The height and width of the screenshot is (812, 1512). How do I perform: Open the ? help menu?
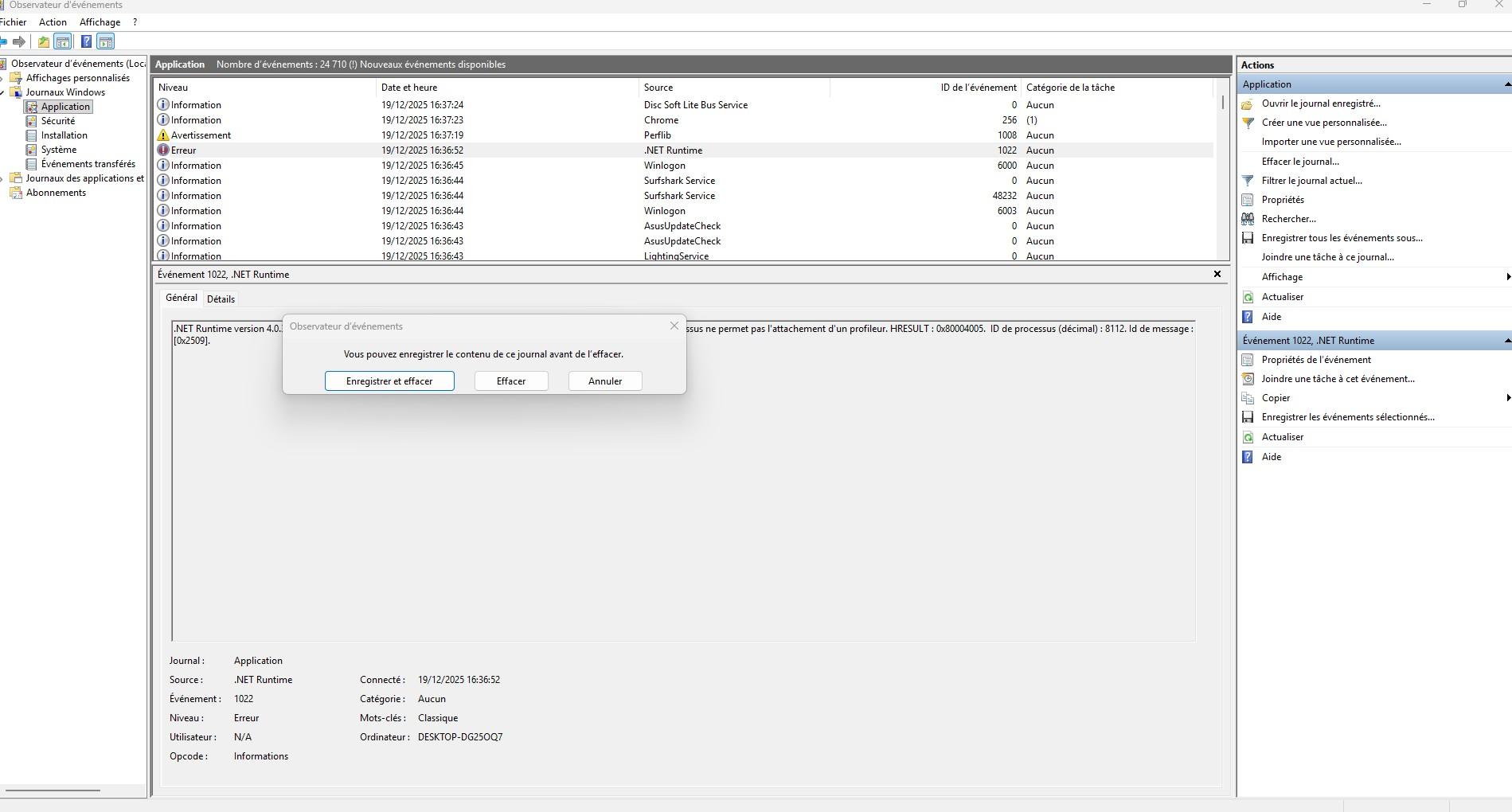pyautogui.click(x=135, y=22)
